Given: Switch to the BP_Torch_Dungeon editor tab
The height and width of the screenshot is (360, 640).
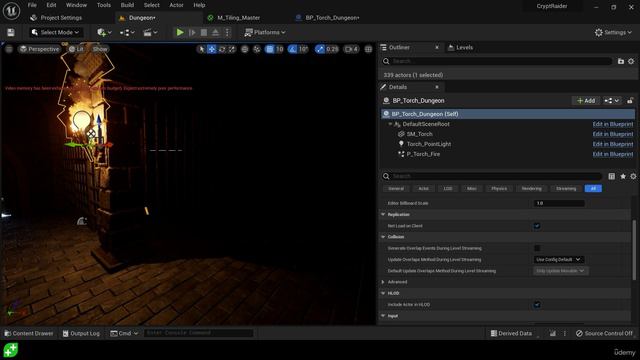Looking at the screenshot, I should click(x=332, y=18).
